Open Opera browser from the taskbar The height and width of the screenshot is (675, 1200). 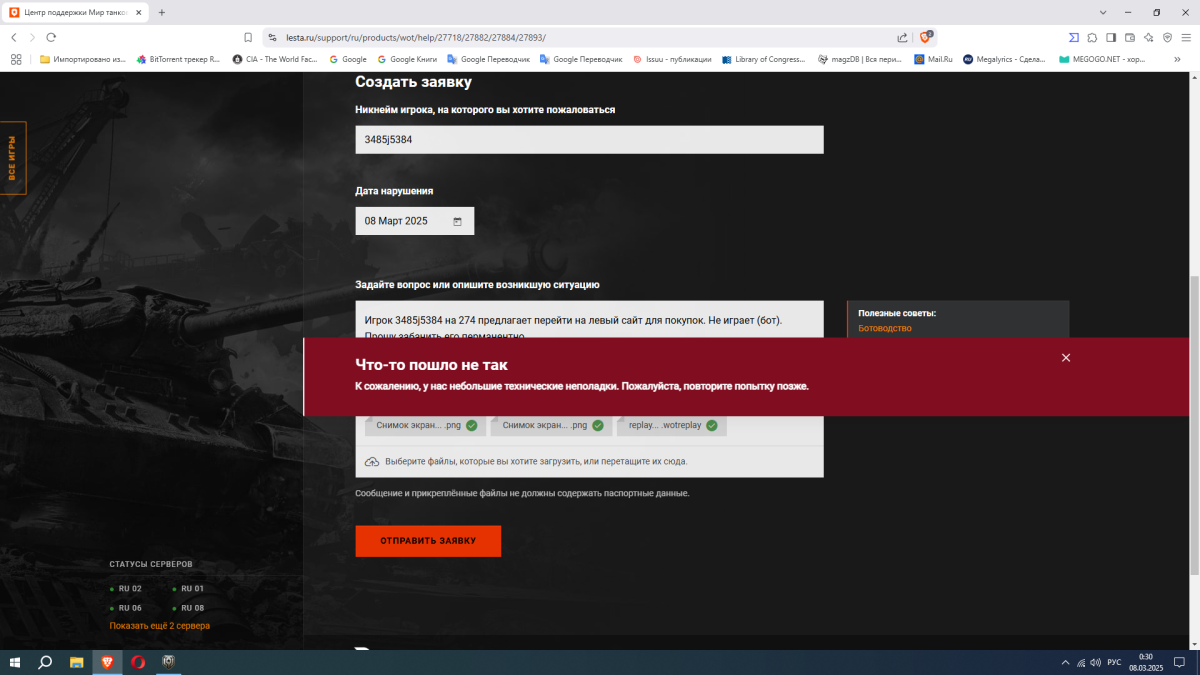138,662
